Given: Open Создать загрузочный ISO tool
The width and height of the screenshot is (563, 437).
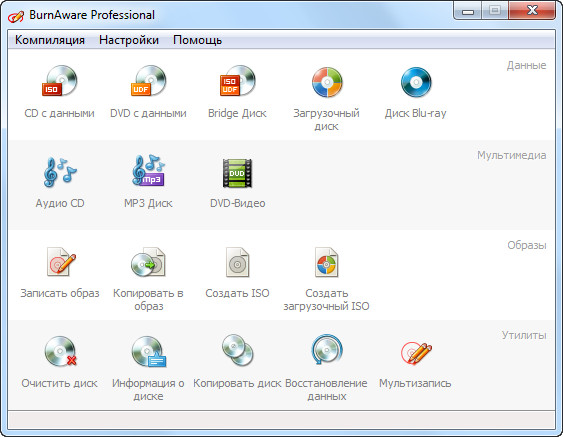Looking at the screenshot, I should click(326, 262).
